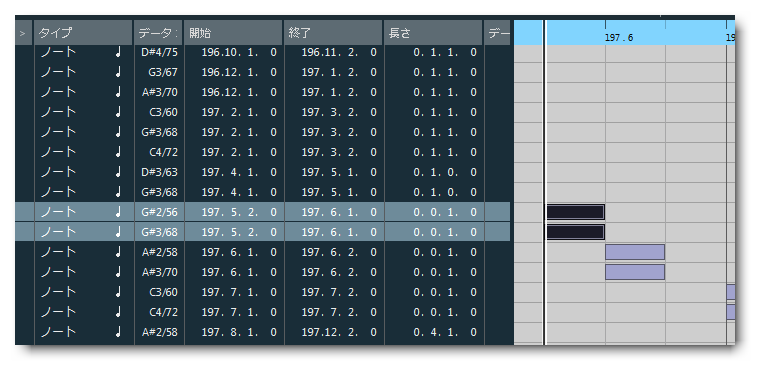Select the black G#2/56 note bar in the event display

coord(575,212)
